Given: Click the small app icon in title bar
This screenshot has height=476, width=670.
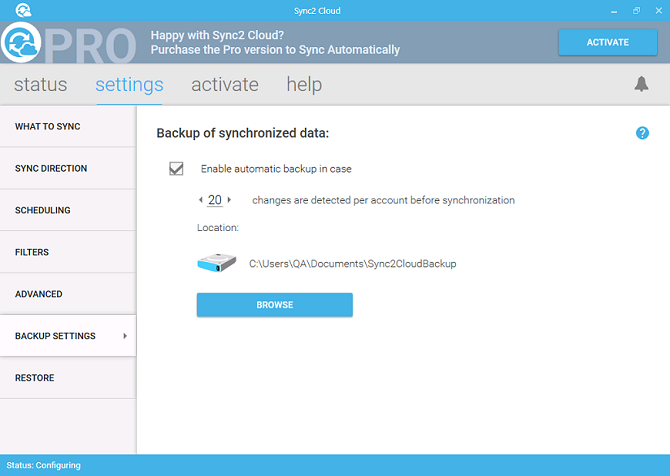Looking at the screenshot, I should pyautogui.click(x=23, y=10).
